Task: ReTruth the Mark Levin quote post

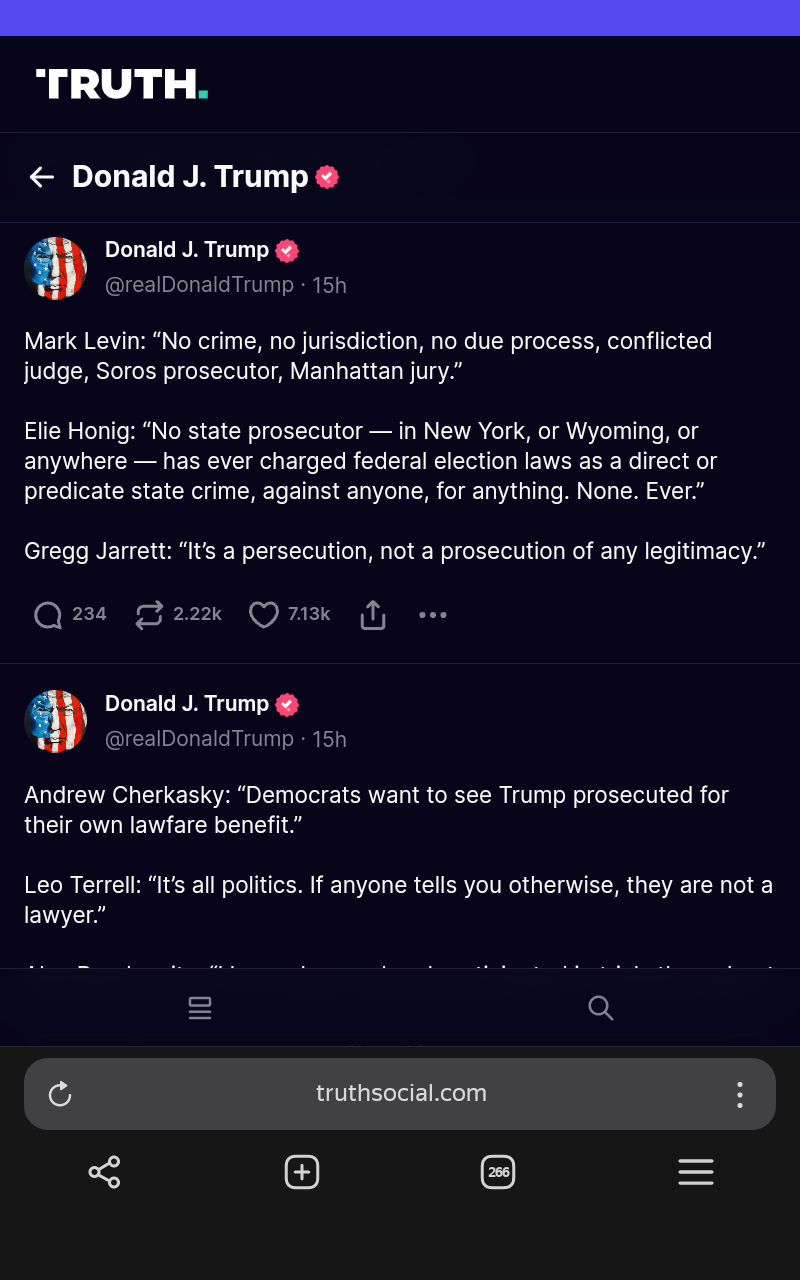Action: pos(149,614)
